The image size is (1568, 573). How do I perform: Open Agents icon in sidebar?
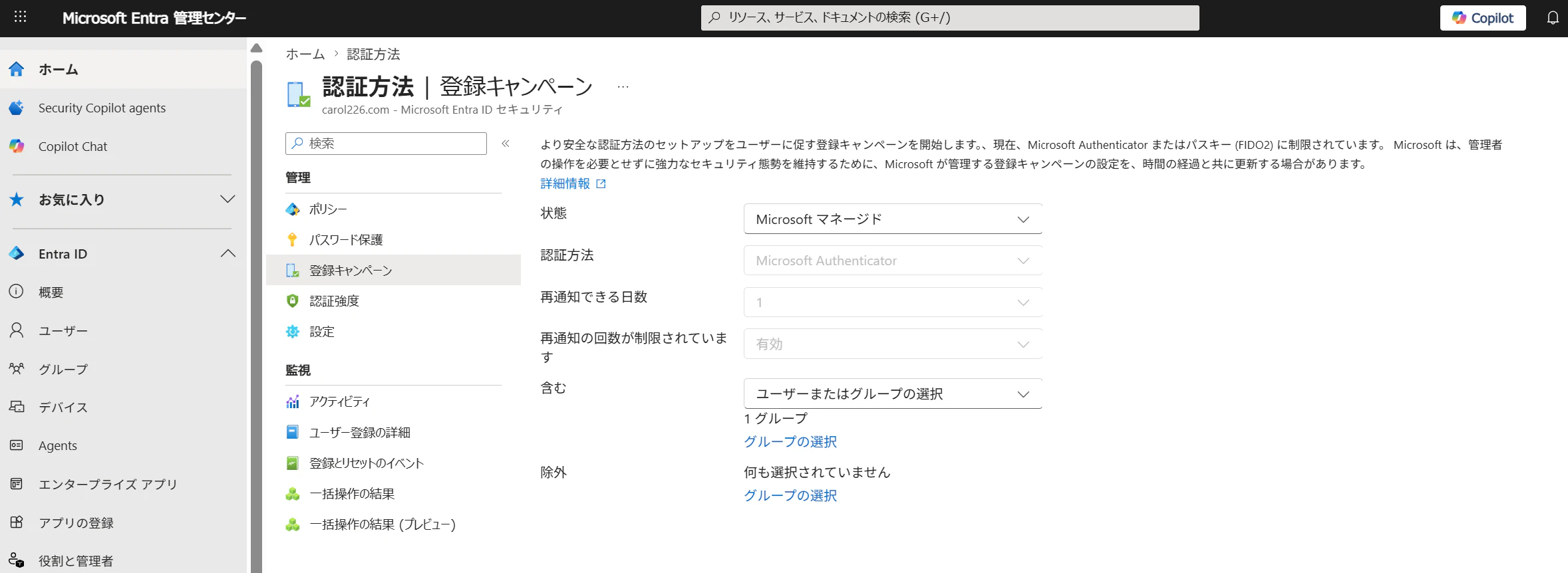[17, 445]
